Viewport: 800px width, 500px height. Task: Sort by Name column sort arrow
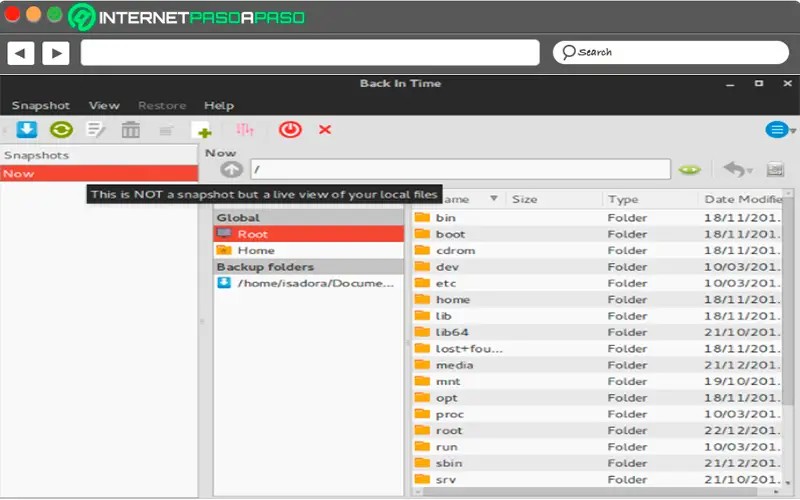(493, 198)
